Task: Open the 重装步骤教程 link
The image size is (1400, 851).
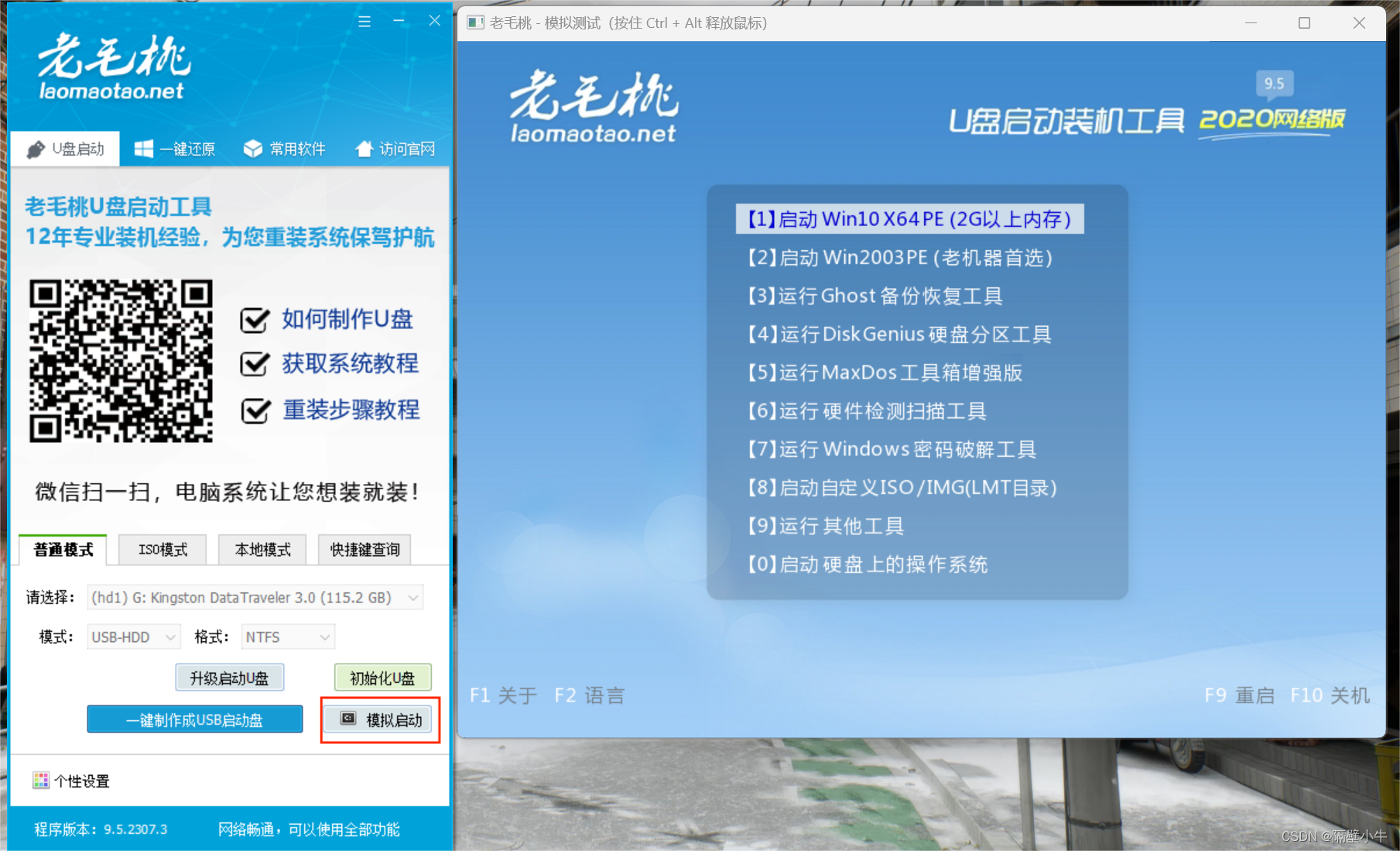Action: tap(351, 410)
